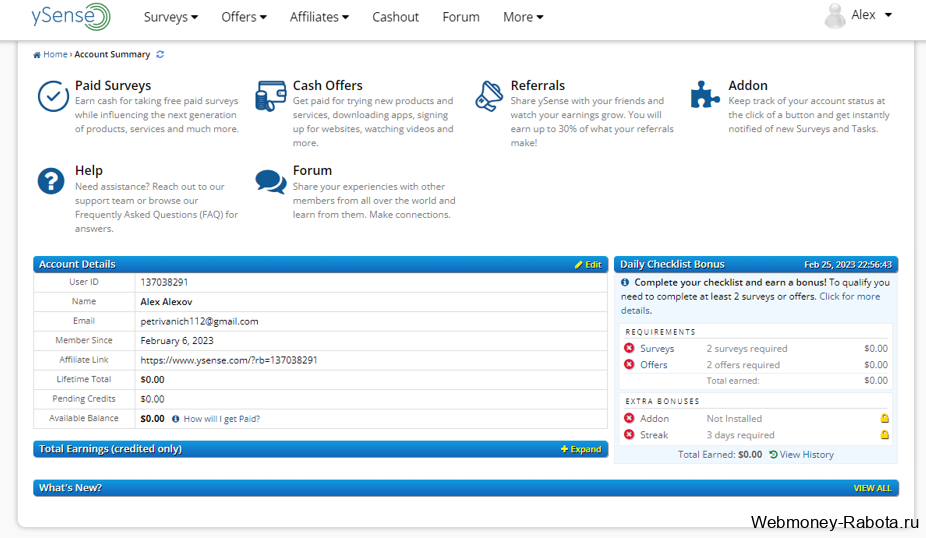Click the Addon puzzle piece icon
Viewport: 926px width, 538px height.
point(705,94)
